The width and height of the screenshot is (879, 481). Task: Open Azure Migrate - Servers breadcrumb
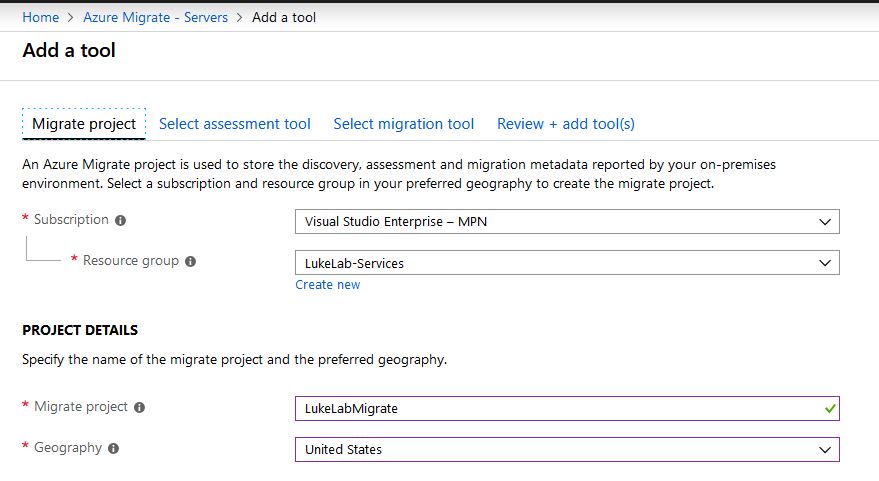(155, 17)
